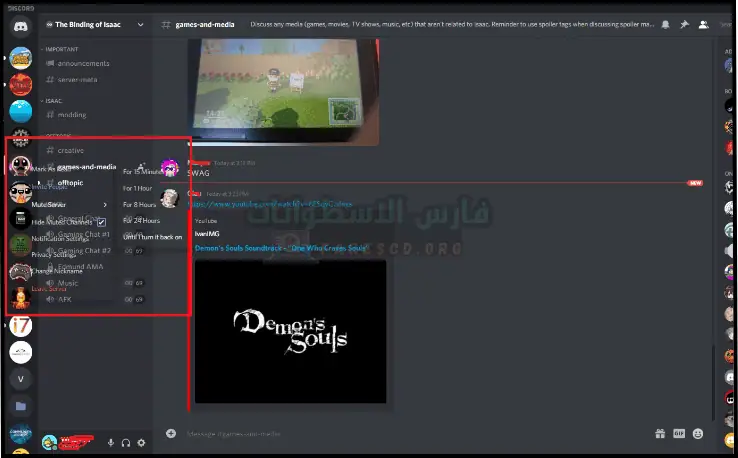The width and height of the screenshot is (738, 458).
Task: Open the gift Nitro icon
Action: pyautogui.click(x=660, y=434)
